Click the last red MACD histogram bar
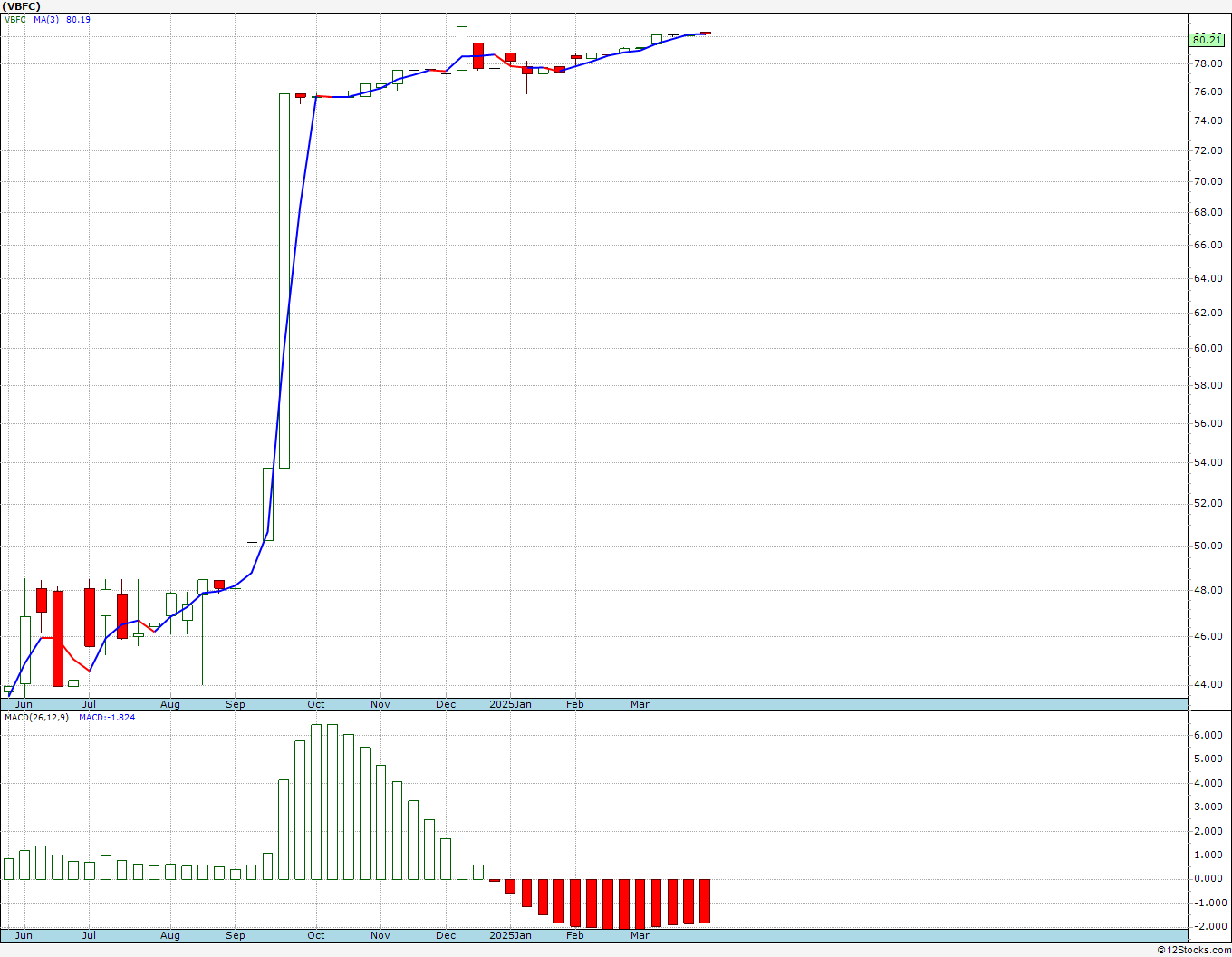This screenshot has width=1232, height=957. (x=705, y=901)
